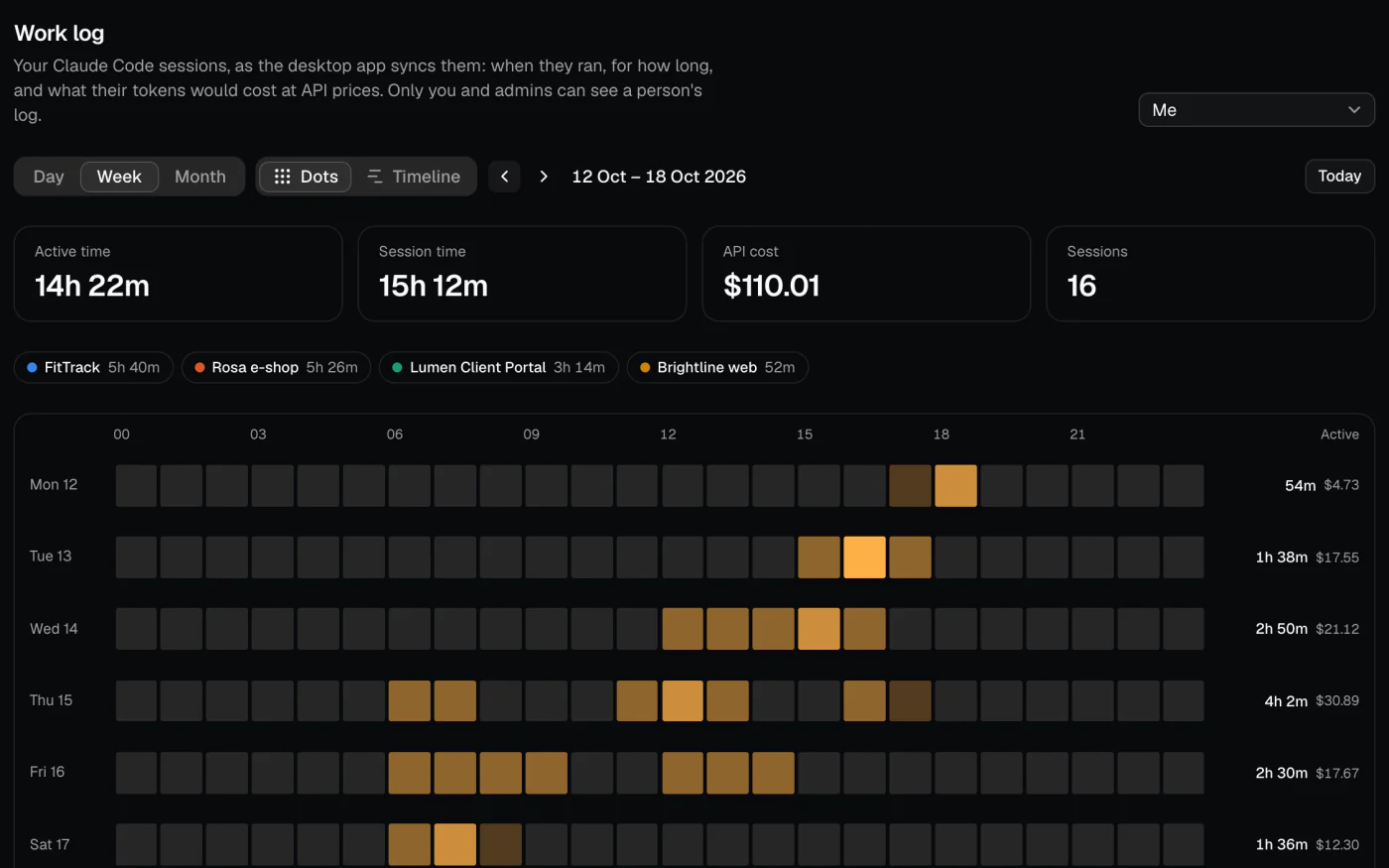Click the Tue 13 row label
The image size is (1389, 868).
click(51, 557)
